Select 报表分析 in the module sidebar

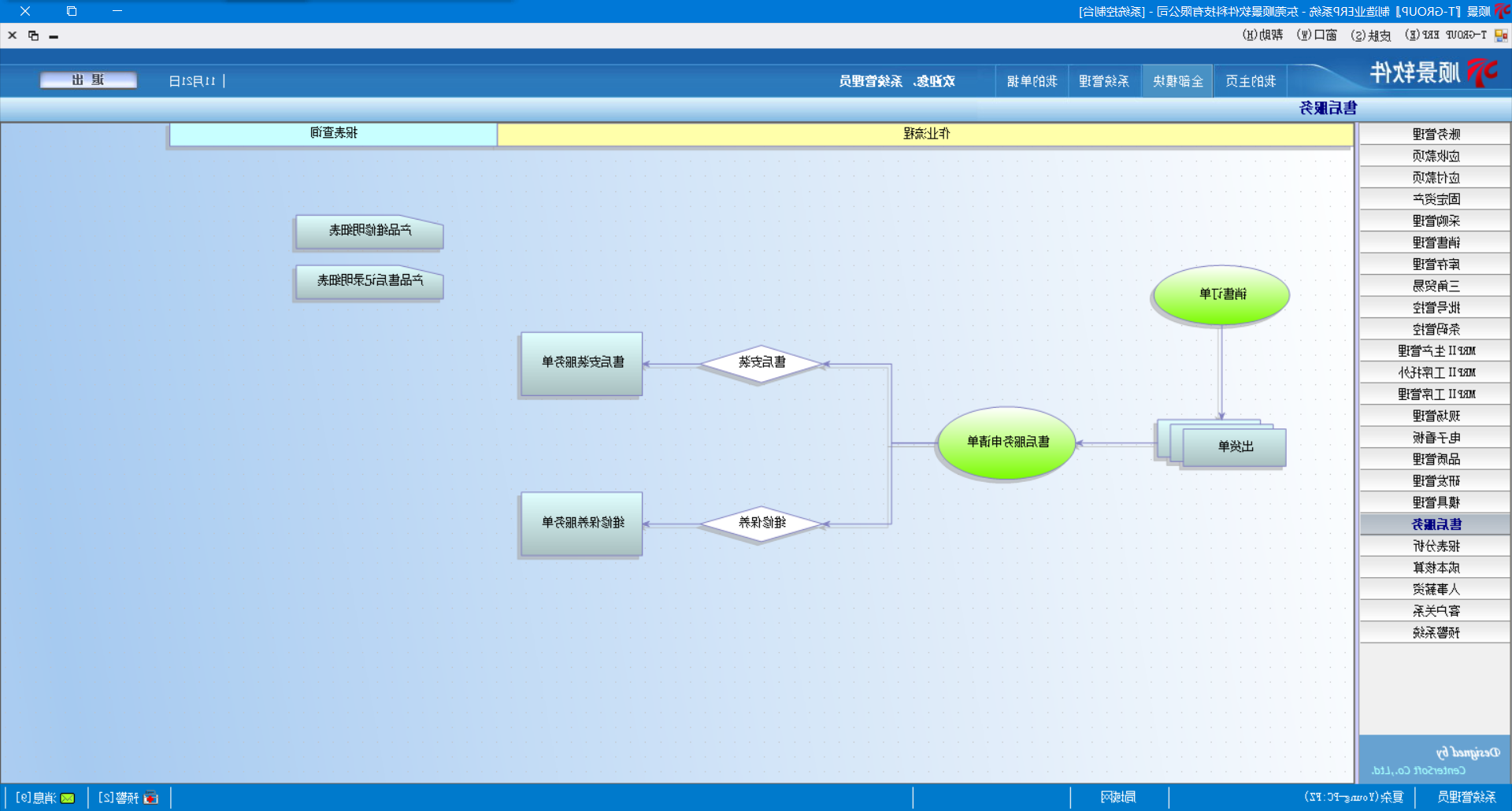pos(1435,546)
